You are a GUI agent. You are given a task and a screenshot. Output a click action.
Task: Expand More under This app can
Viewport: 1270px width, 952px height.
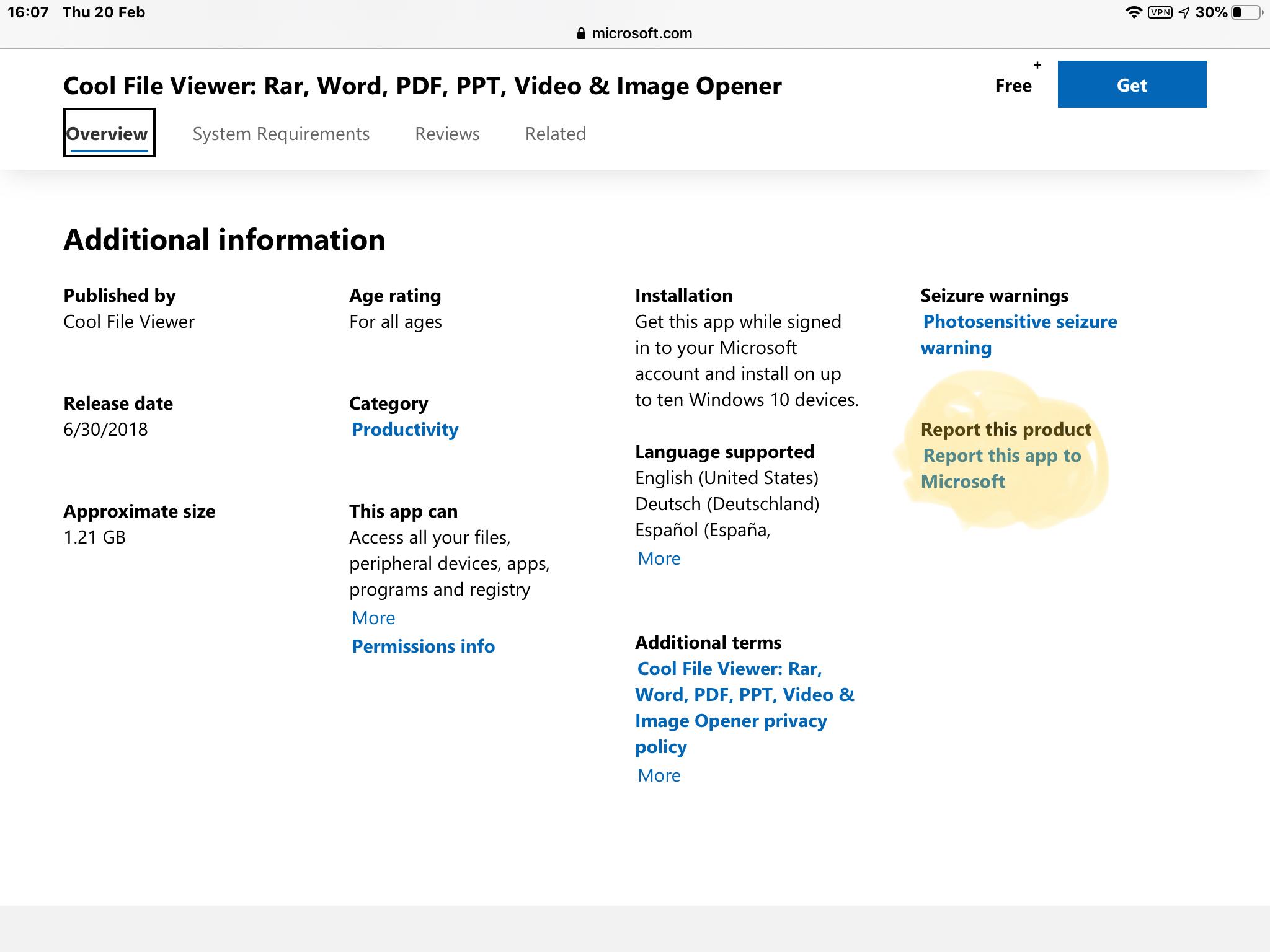point(373,618)
